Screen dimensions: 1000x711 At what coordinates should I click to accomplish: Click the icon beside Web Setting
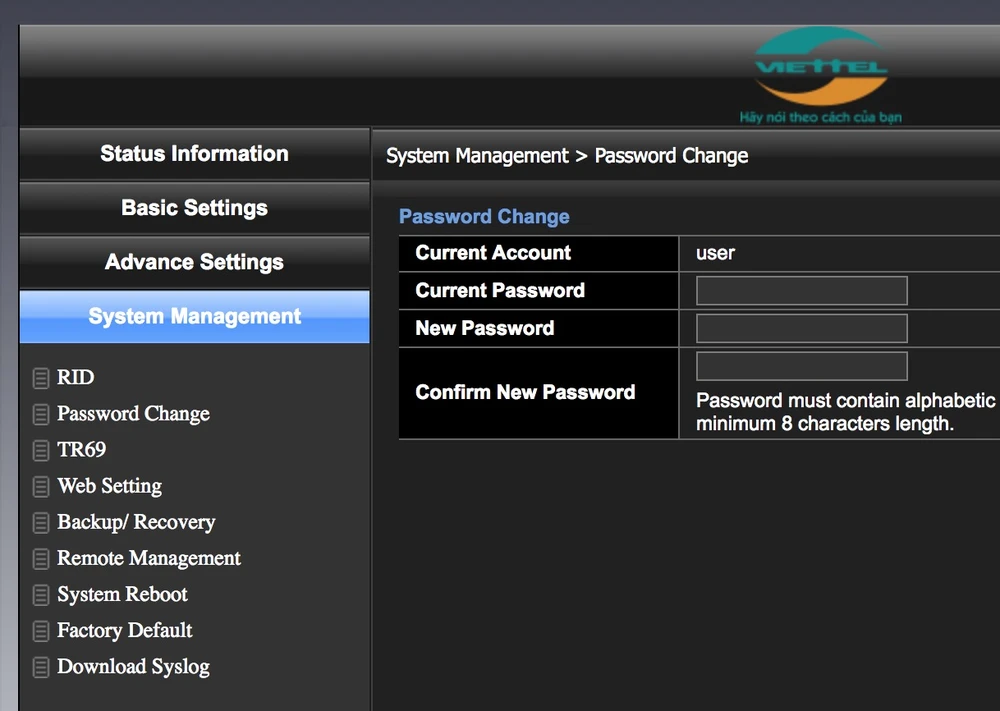pyautogui.click(x=41, y=487)
